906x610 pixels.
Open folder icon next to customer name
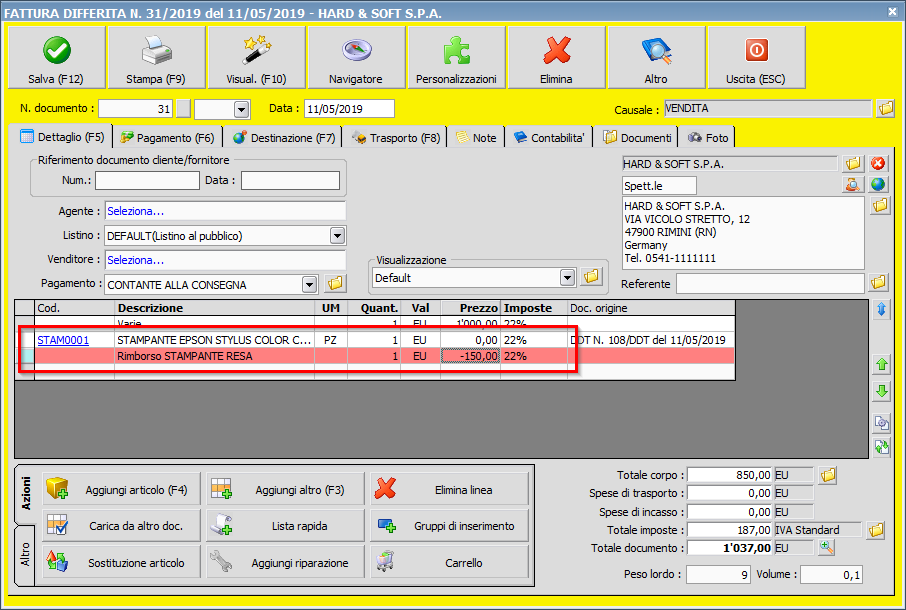point(853,164)
